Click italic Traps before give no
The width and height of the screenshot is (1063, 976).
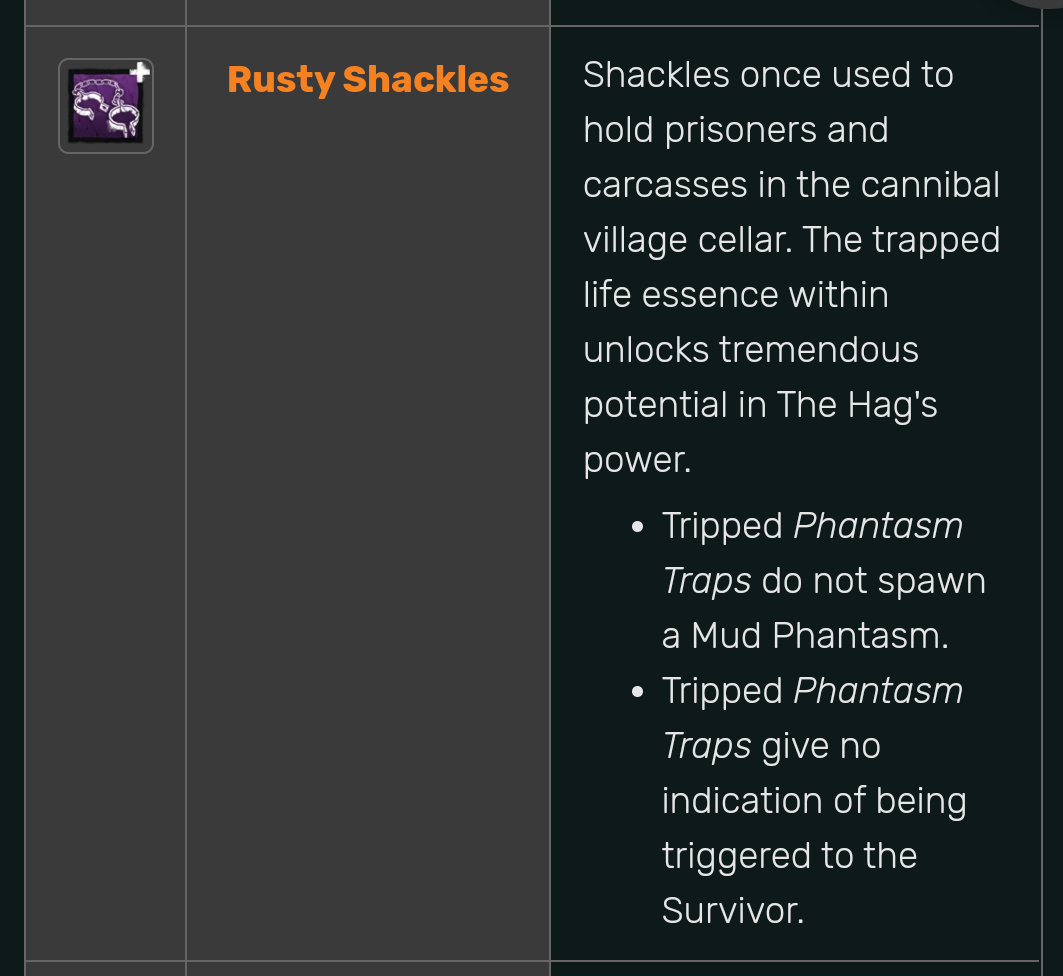click(706, 746)
